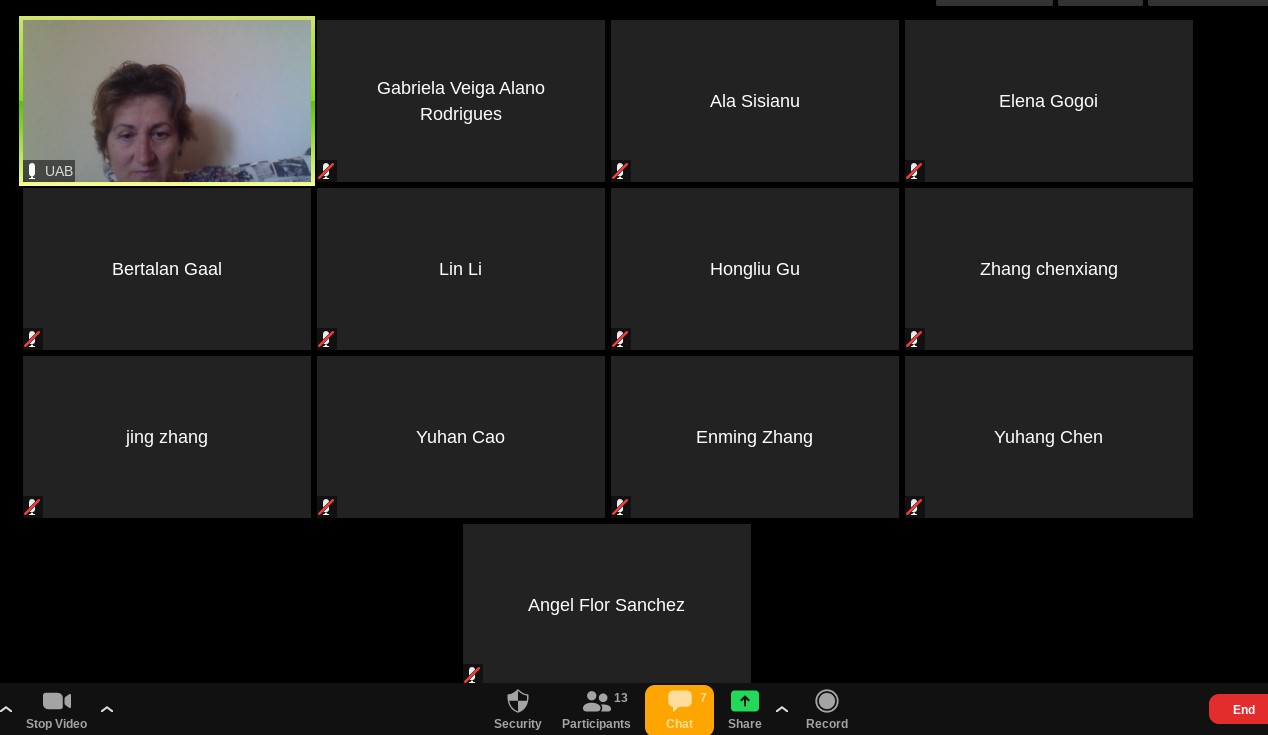
Task: Click the muted mic icon on Elena Gogoi's tile
Action: (x=914, y=171)
